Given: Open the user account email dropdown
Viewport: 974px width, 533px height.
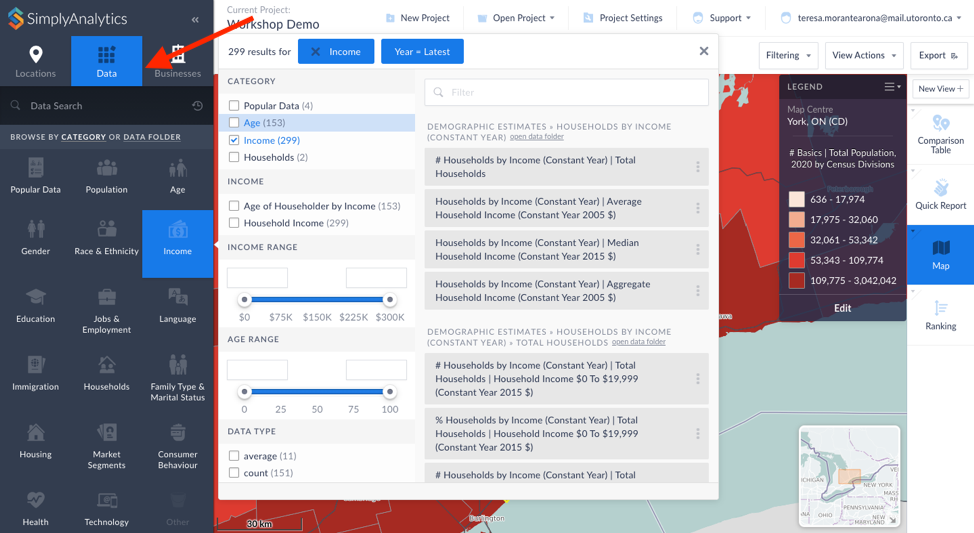Looking at the screenshot, I should click(872, 18).
